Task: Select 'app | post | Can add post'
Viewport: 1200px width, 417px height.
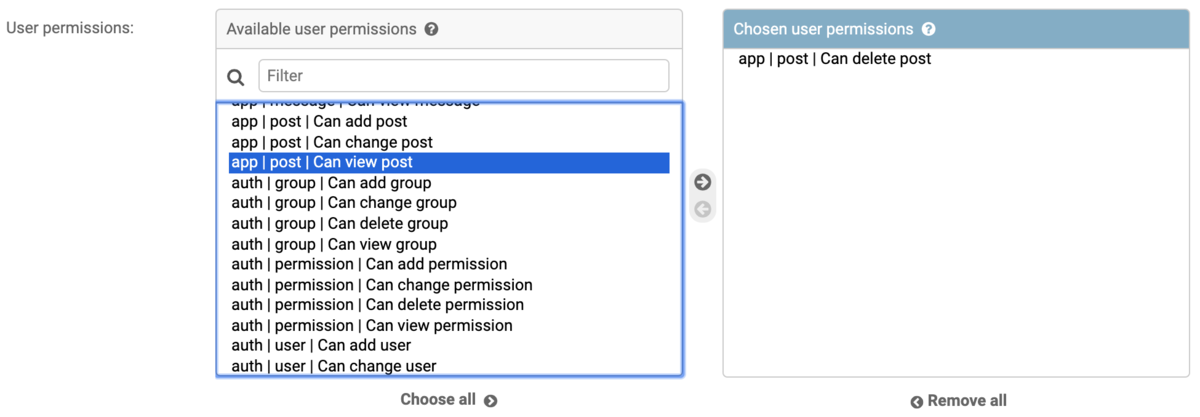Action: click(449, 121)
